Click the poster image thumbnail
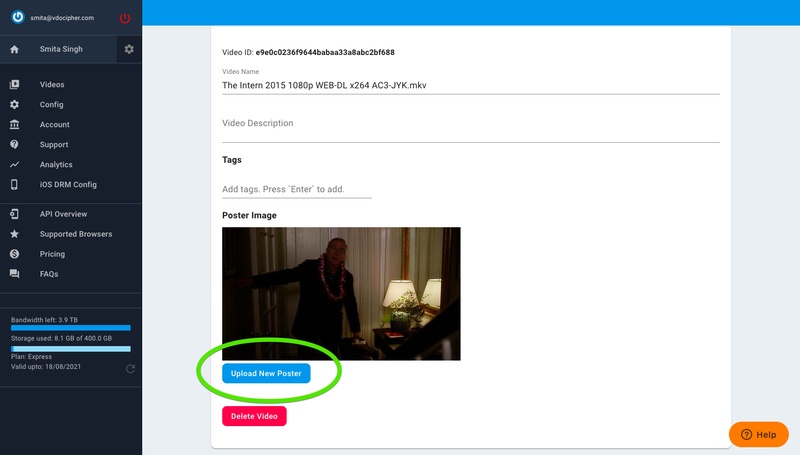The image size is (800, 455). 341,294
